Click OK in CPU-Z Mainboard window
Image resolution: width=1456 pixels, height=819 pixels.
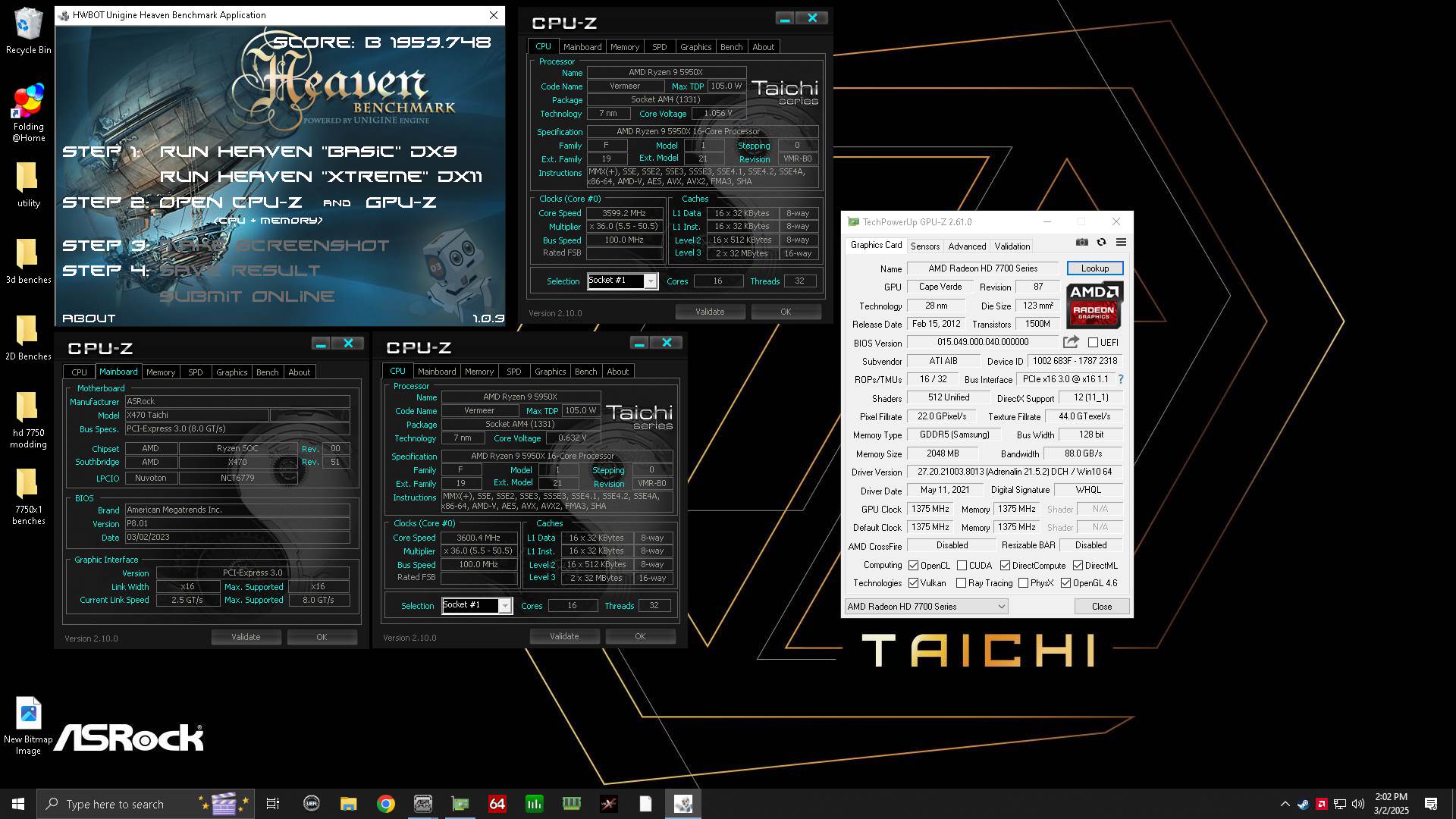(322, 637)
